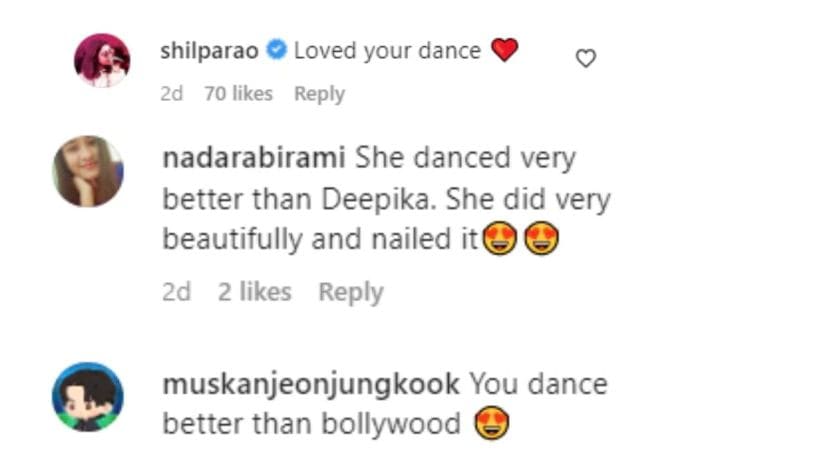Open the muskanjeonjungkook username link
Image resolution: width=830 pixels, height=461 pixels.
310,384
